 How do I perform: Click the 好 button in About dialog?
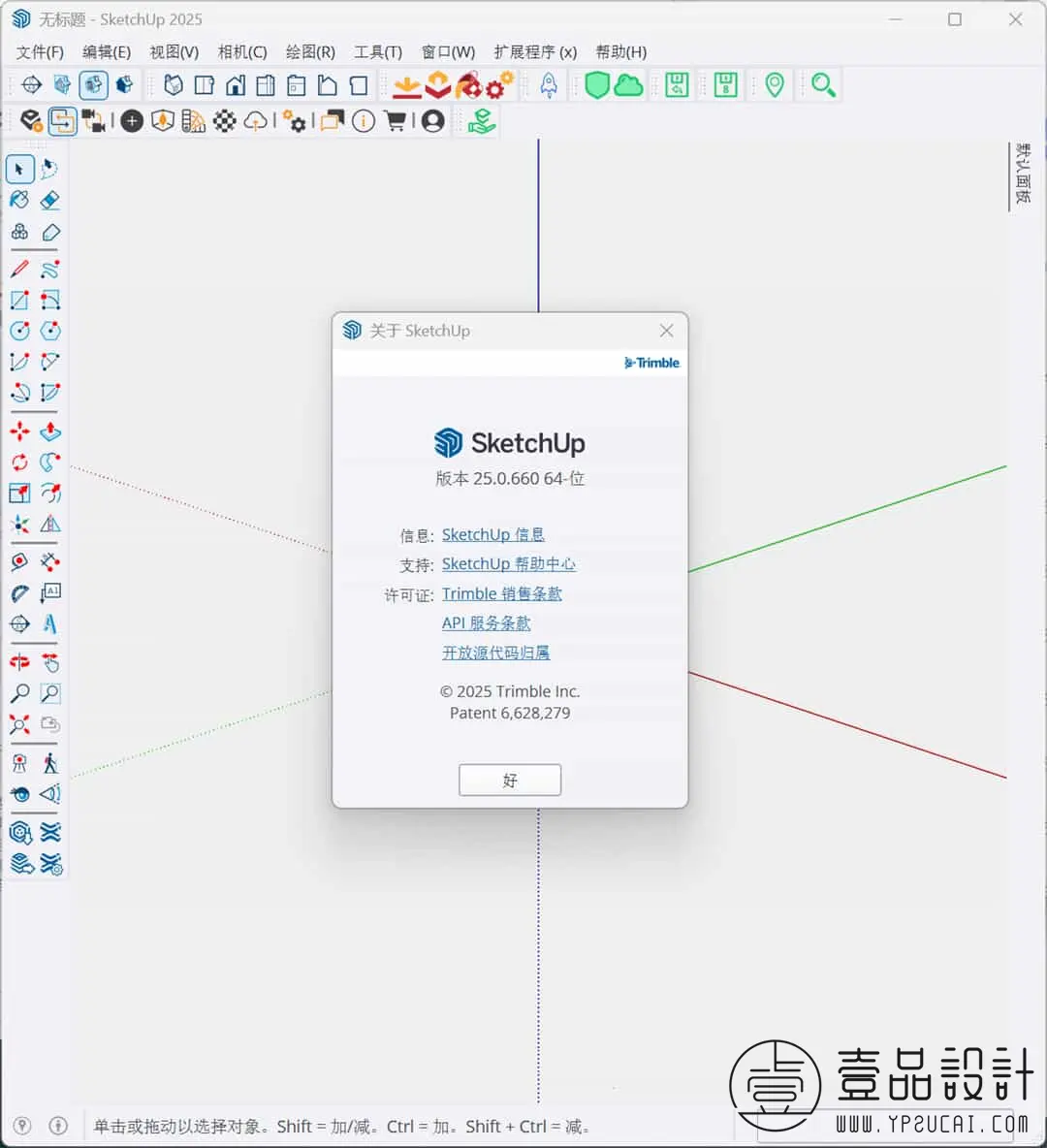[x=510, y=780]
